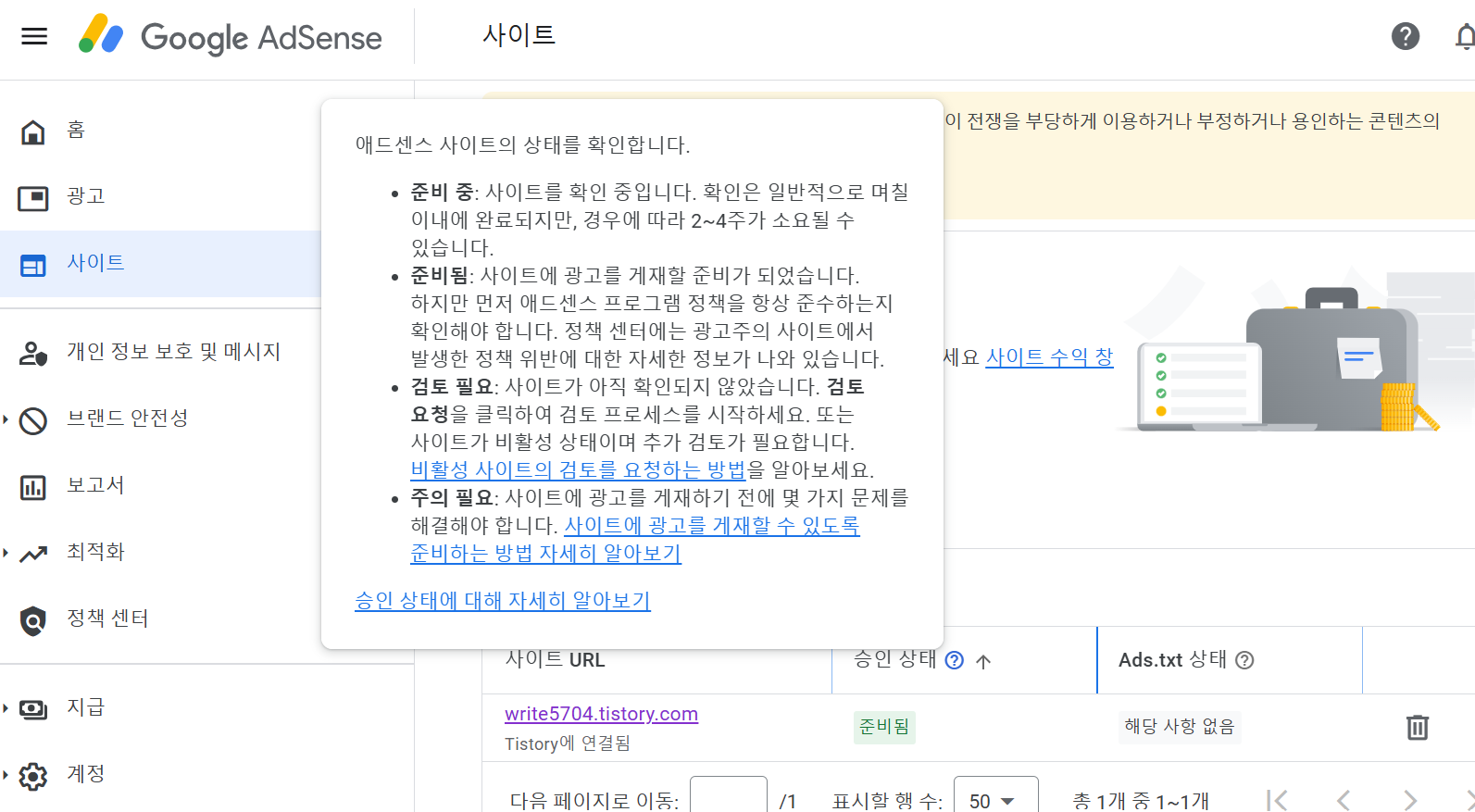Click the payments (지급) money icon

point(33,709)
